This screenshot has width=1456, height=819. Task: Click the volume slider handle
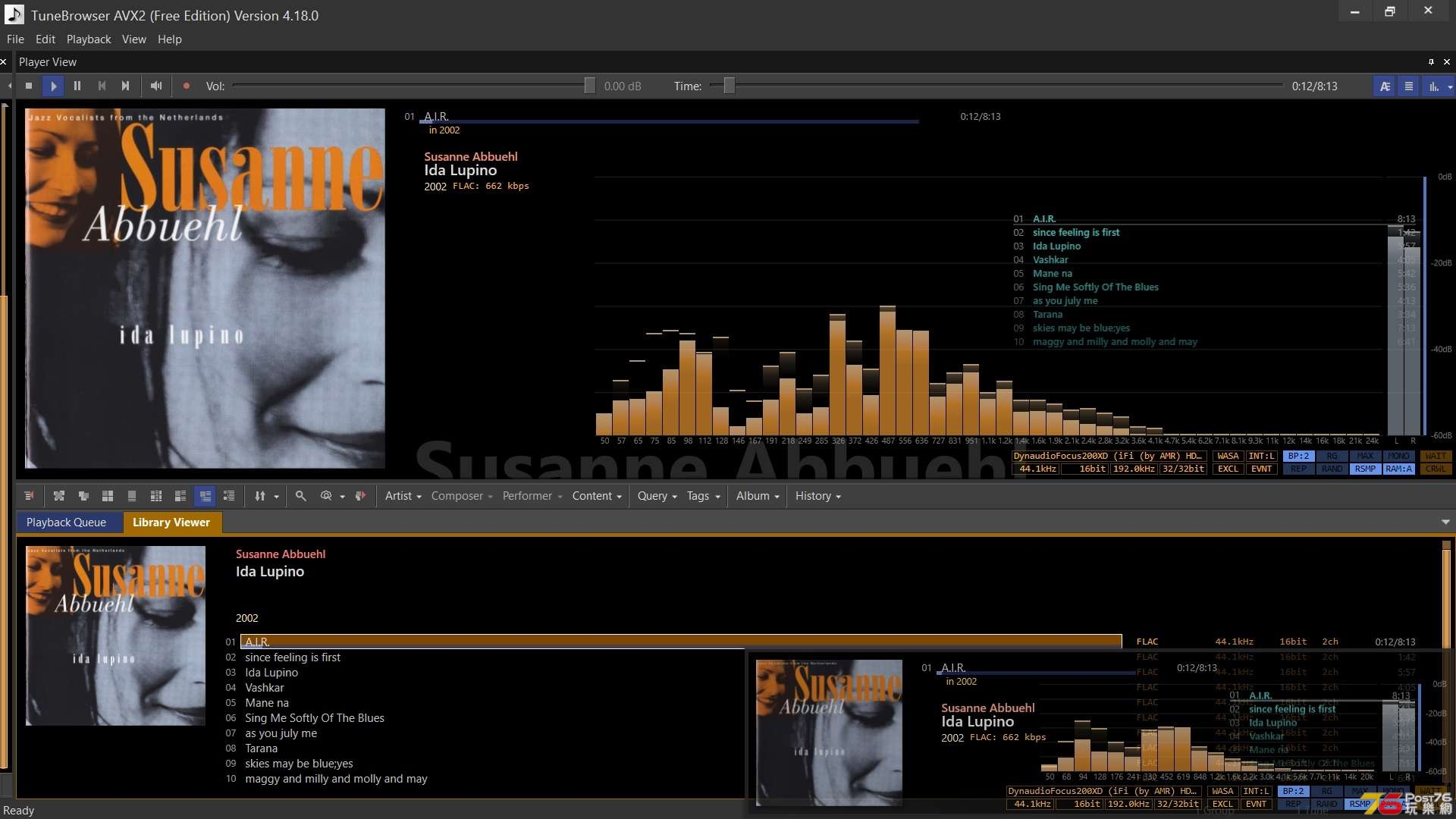tap(589, 86)
